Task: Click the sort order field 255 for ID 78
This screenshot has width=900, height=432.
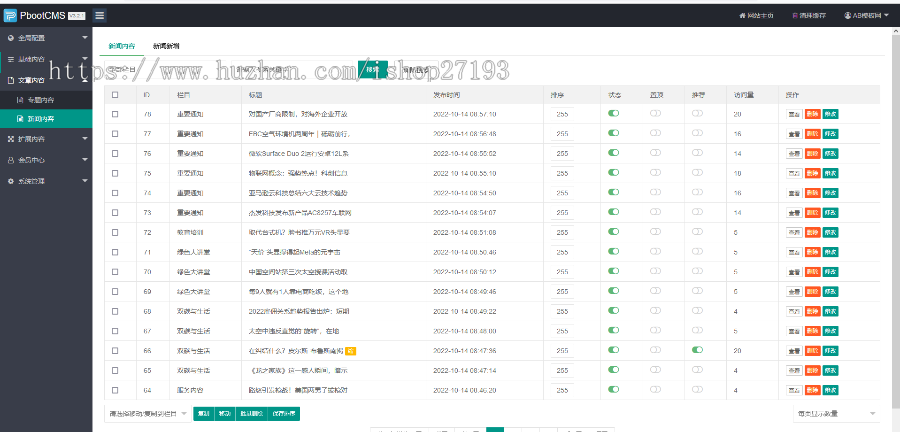Action: point(562,114)
